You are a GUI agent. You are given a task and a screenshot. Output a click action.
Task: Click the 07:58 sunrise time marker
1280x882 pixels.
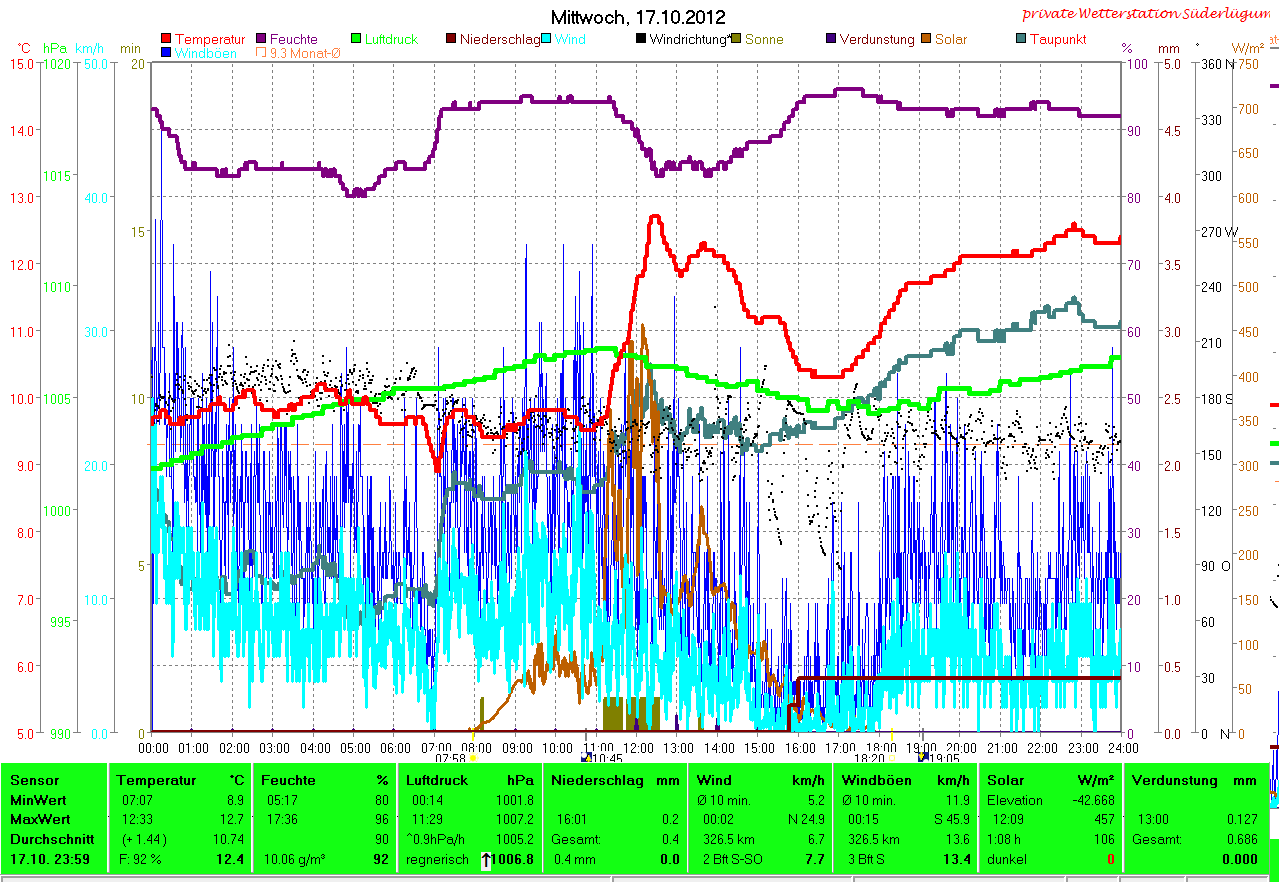[x=451, y=759]
